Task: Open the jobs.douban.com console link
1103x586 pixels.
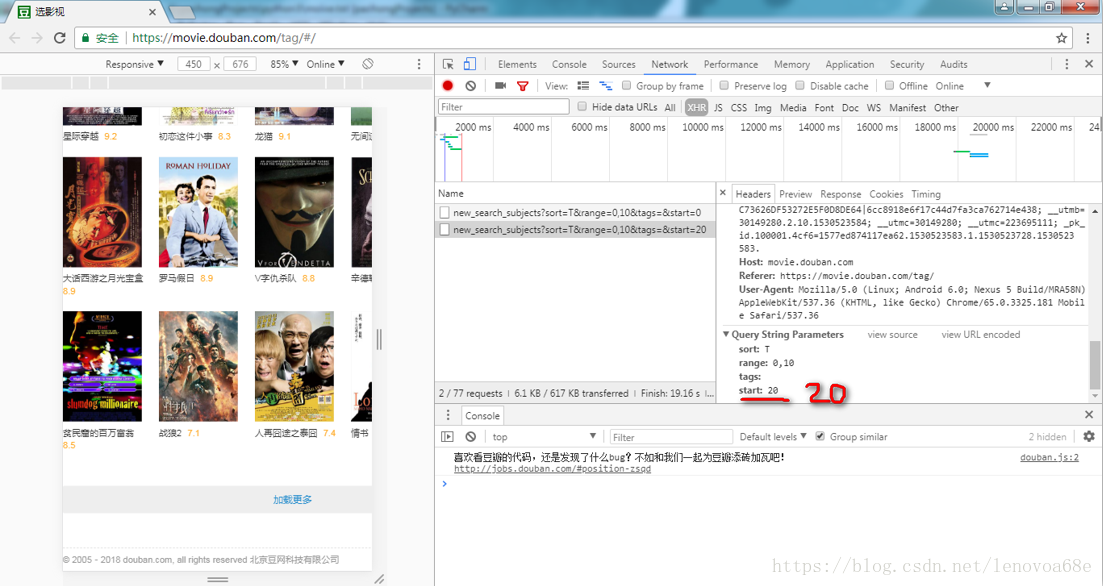Action: point(552,469)
